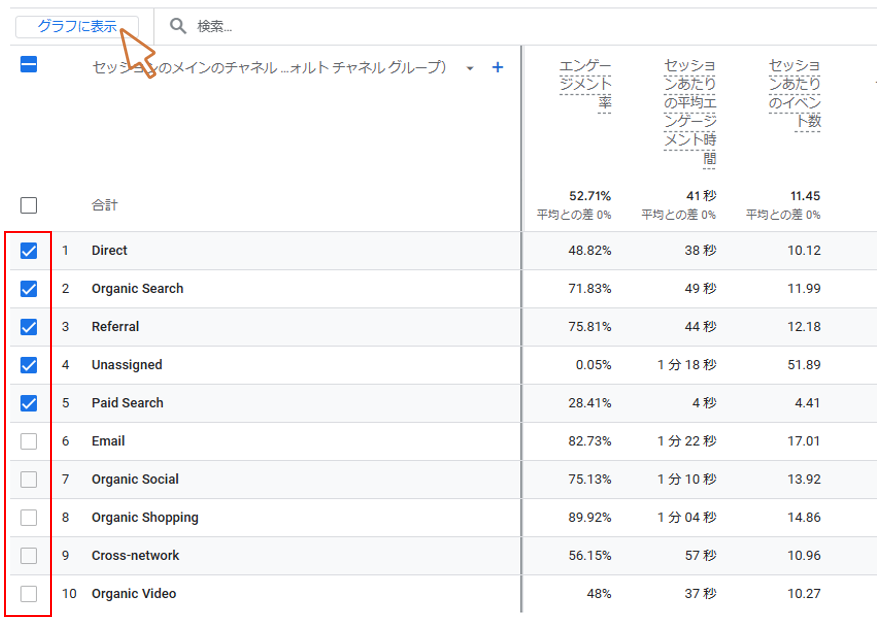The height and width of the screenshot is (620, 877).
Task: Deselect the Unassigned row checkbox
Action: click(29, 365)
